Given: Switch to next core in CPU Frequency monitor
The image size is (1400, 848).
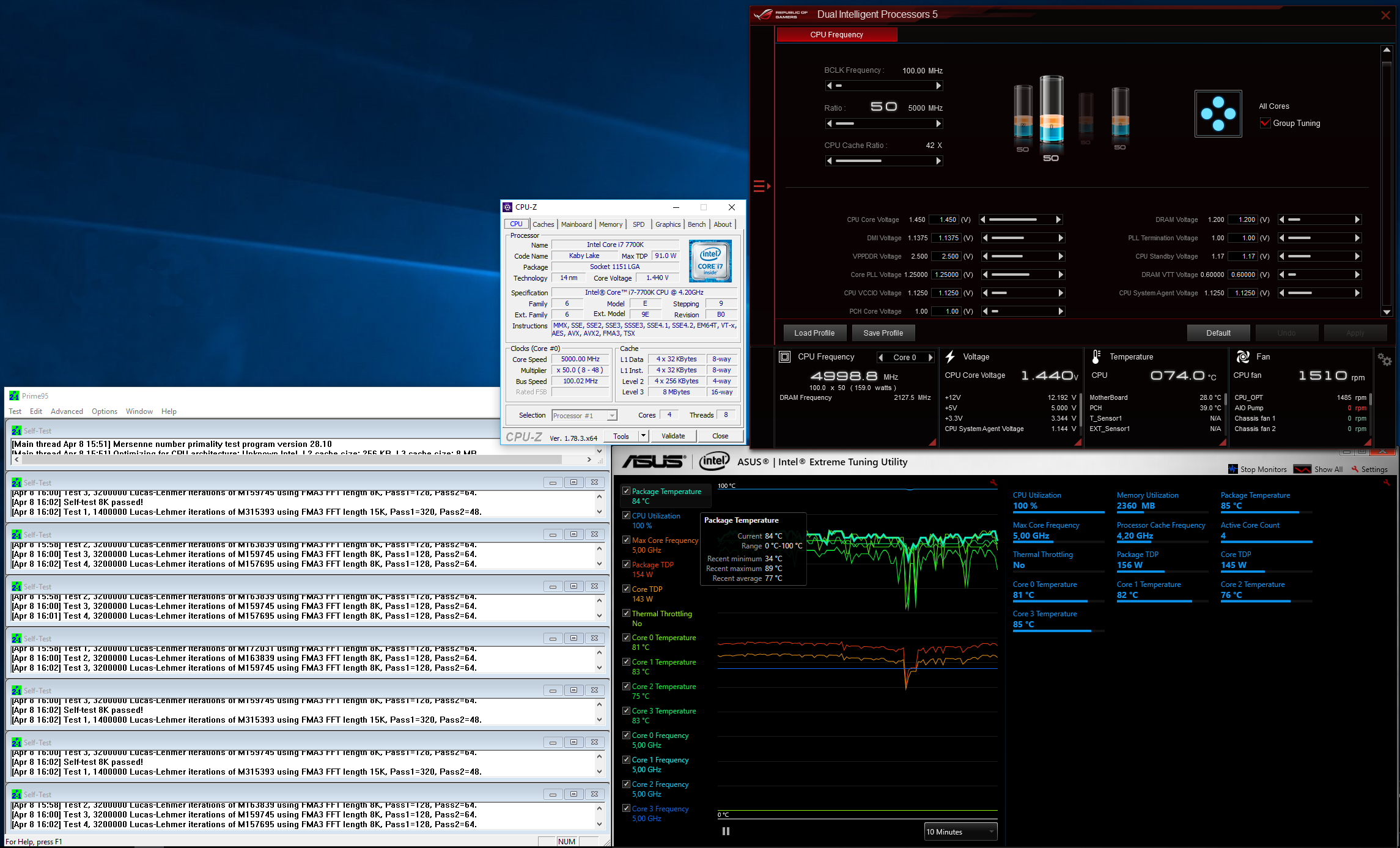Looking at the screenshot, I should [930, 358].
